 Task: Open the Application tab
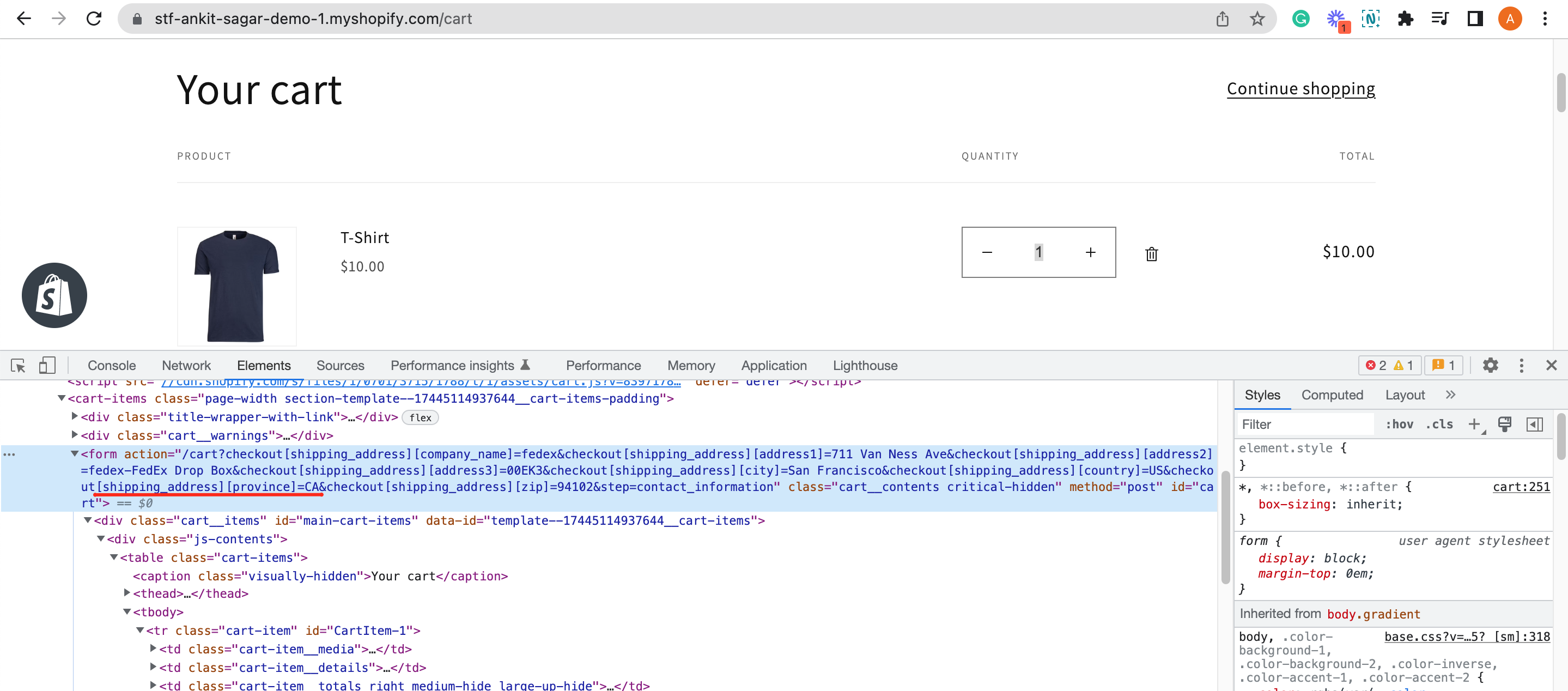(x=774, y=365)
